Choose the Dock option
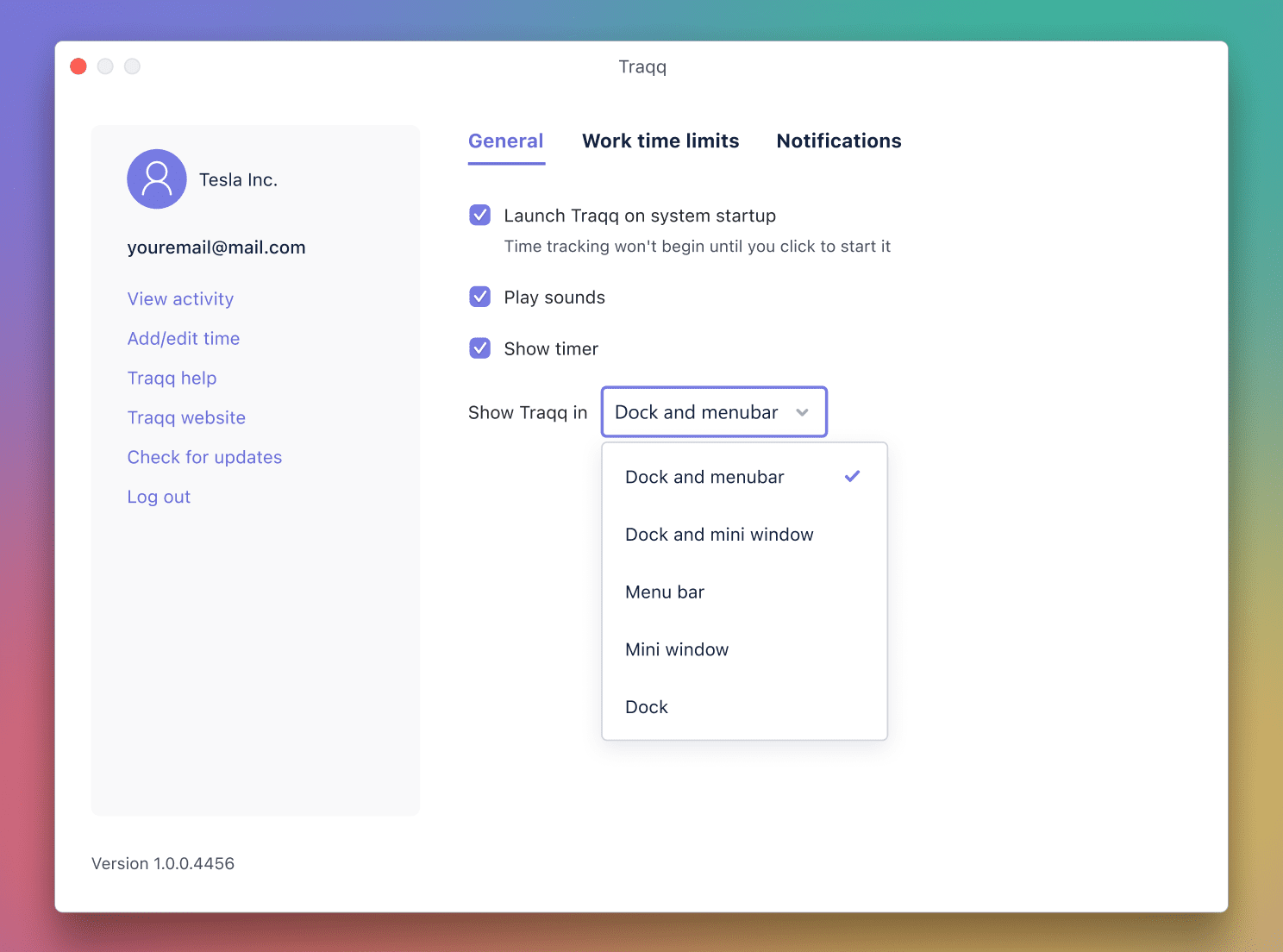This screenshot has width=1283, height=952. click(744, 707)
